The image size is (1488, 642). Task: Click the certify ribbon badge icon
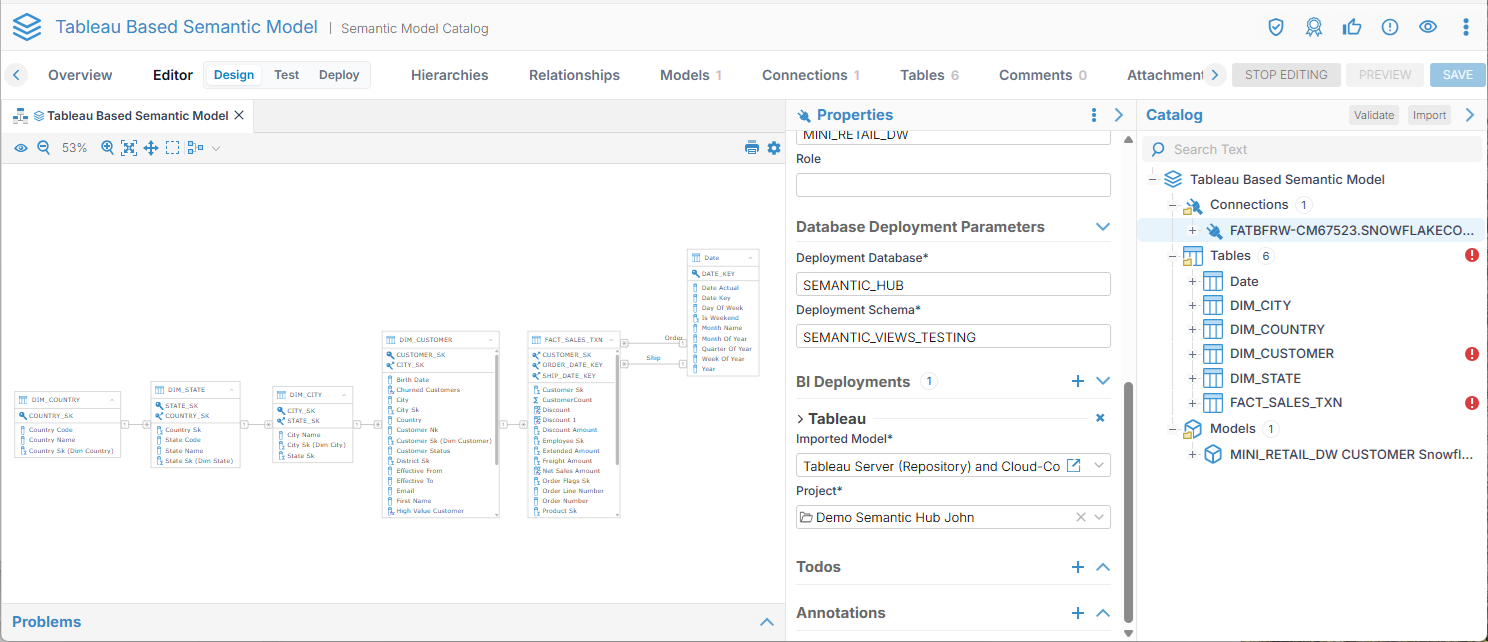[x=1314, y=27]
